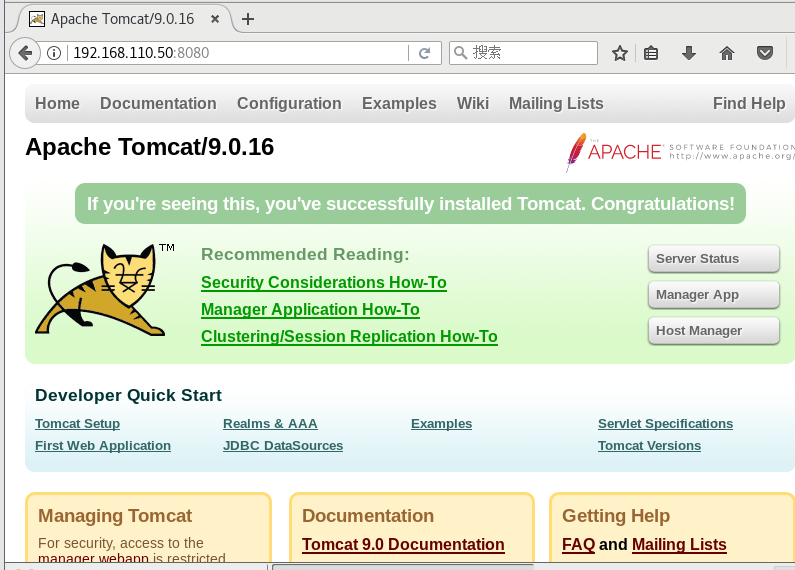Open Mailing Lists link under Getting Help
Image resolution: width=795 pixels, height=570 pixels.
[679, 544]
